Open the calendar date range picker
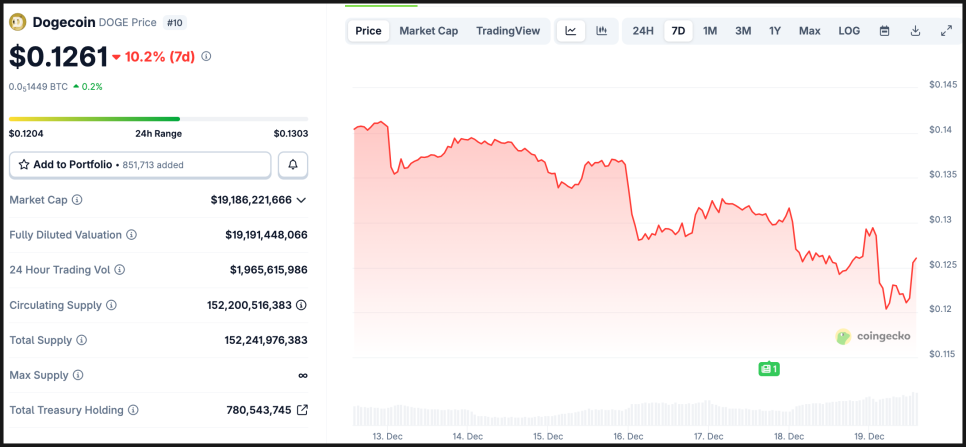Screen dimensions: 966x447 pyautogui.click(x=884, y=31)
